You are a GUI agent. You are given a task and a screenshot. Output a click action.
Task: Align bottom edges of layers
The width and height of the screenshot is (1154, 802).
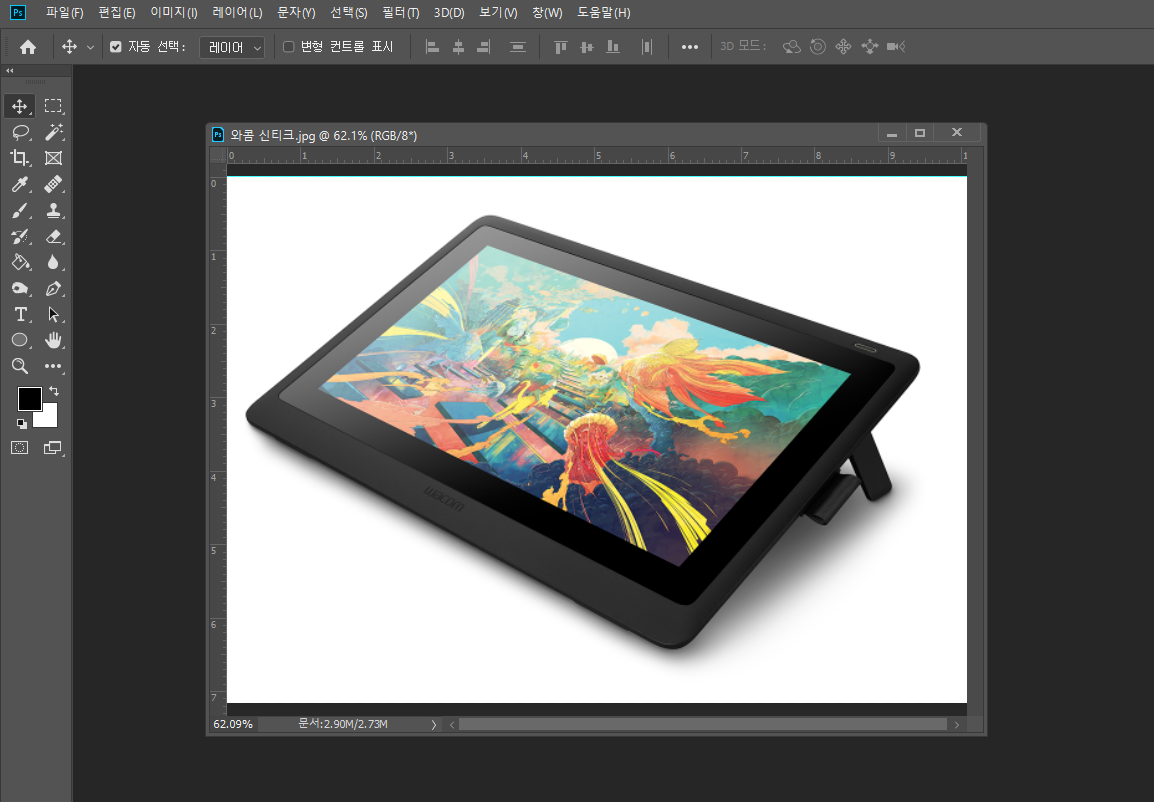click(612, 47)
